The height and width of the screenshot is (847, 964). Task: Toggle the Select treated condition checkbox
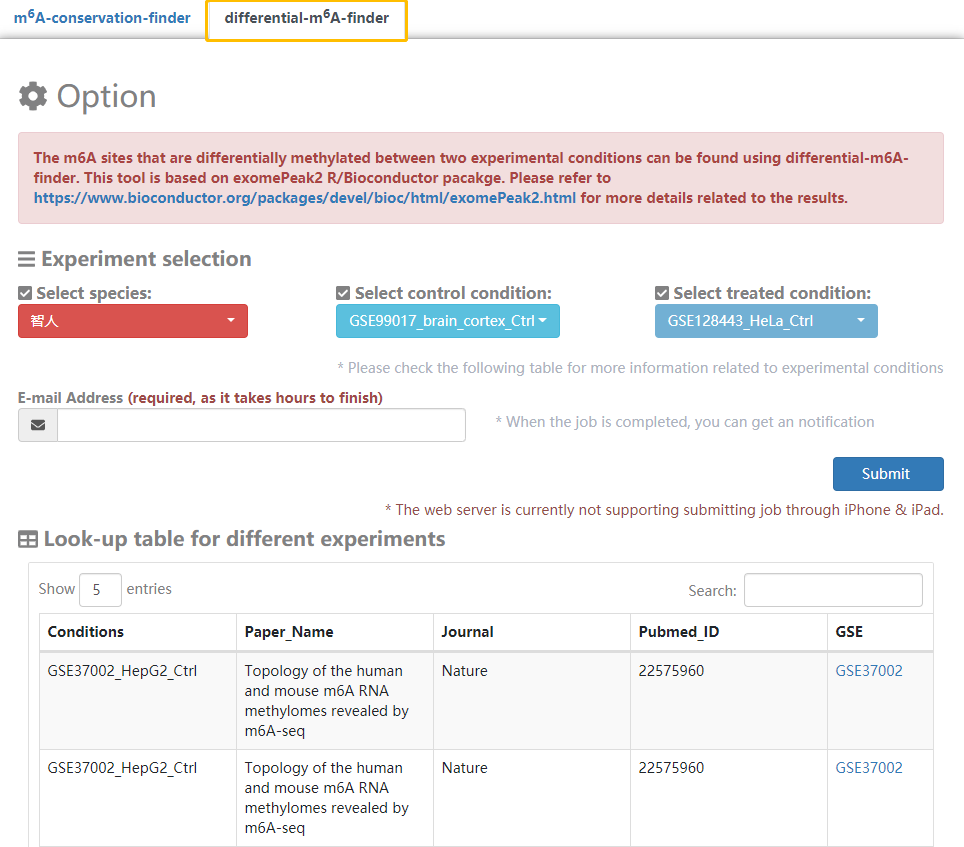662,293
